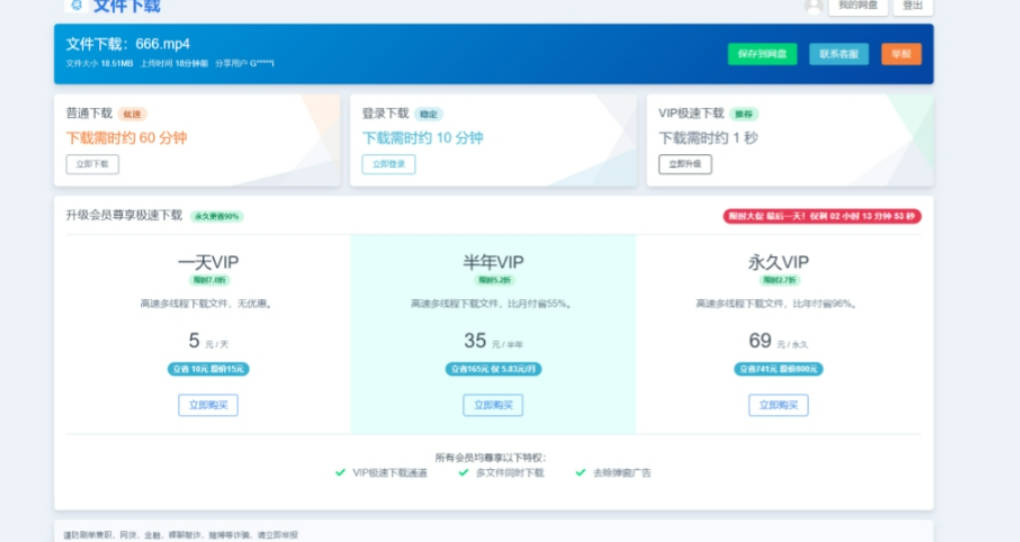The image size is (1020, 542).
Task: Click the green 保存到网盘 button
Action: tap(762, 54)
